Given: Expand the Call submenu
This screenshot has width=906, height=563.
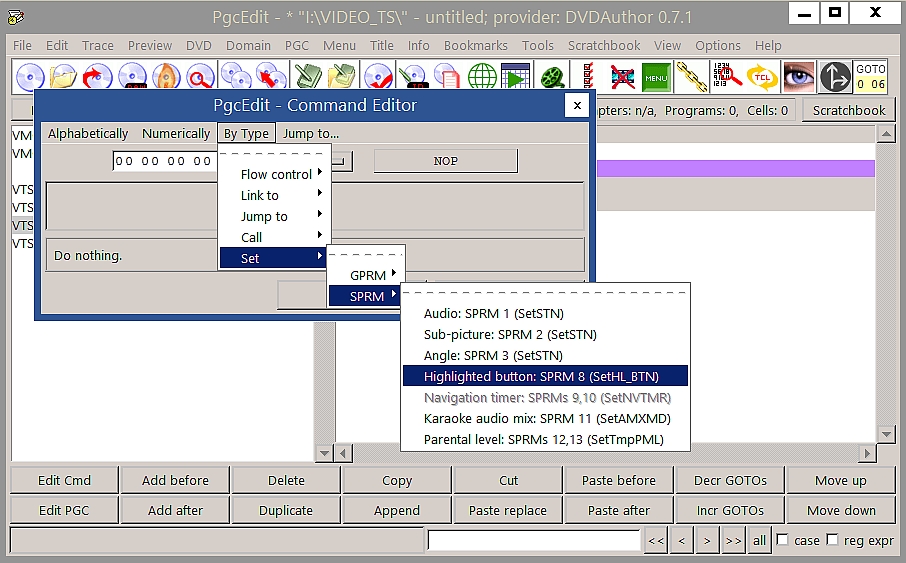Looking at the screenshot, I should click(276, 237).
